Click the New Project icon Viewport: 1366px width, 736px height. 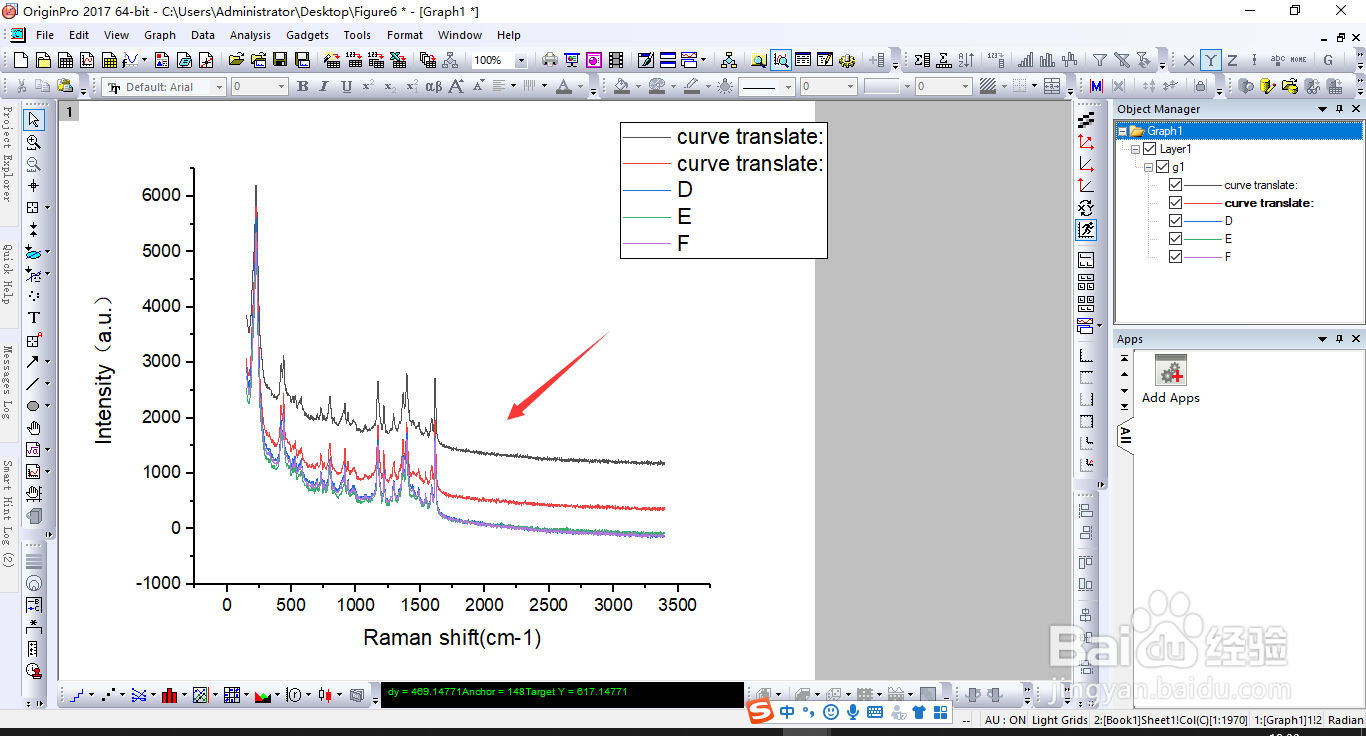point(20,60)
